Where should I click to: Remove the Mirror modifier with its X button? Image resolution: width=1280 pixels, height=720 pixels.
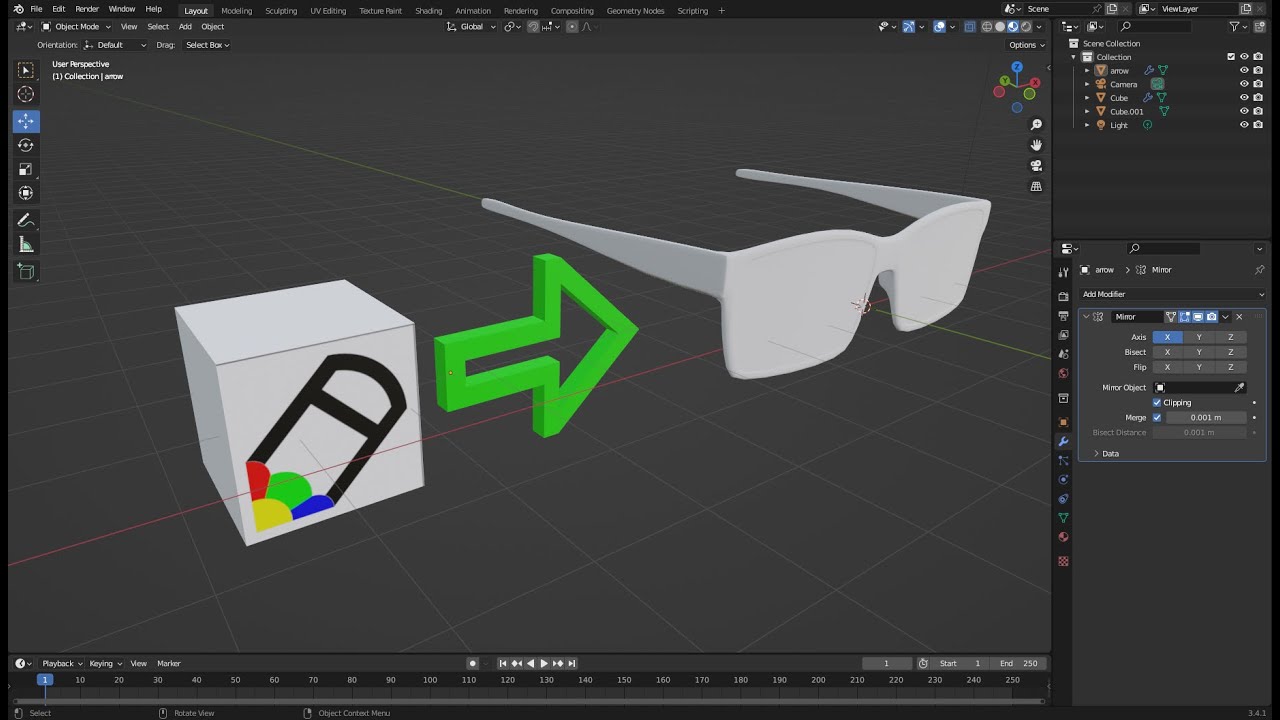pos(1239,317)
